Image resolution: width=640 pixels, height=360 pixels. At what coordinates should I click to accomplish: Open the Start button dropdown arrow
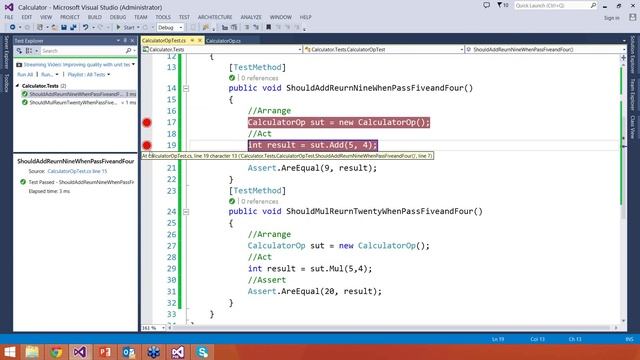138,27
